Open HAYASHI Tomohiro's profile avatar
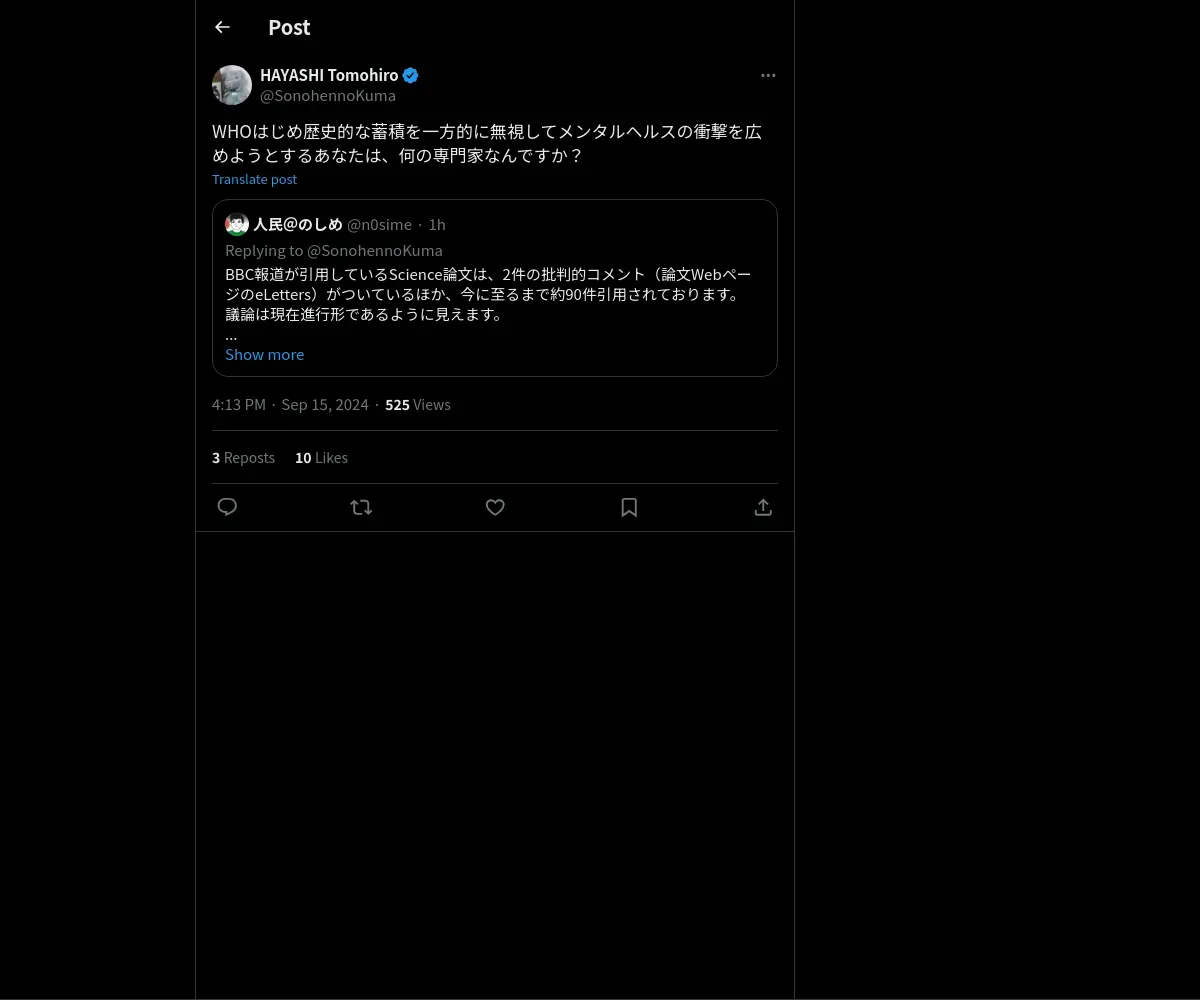Screen dimensions: 1200x1000 point(232,85)
